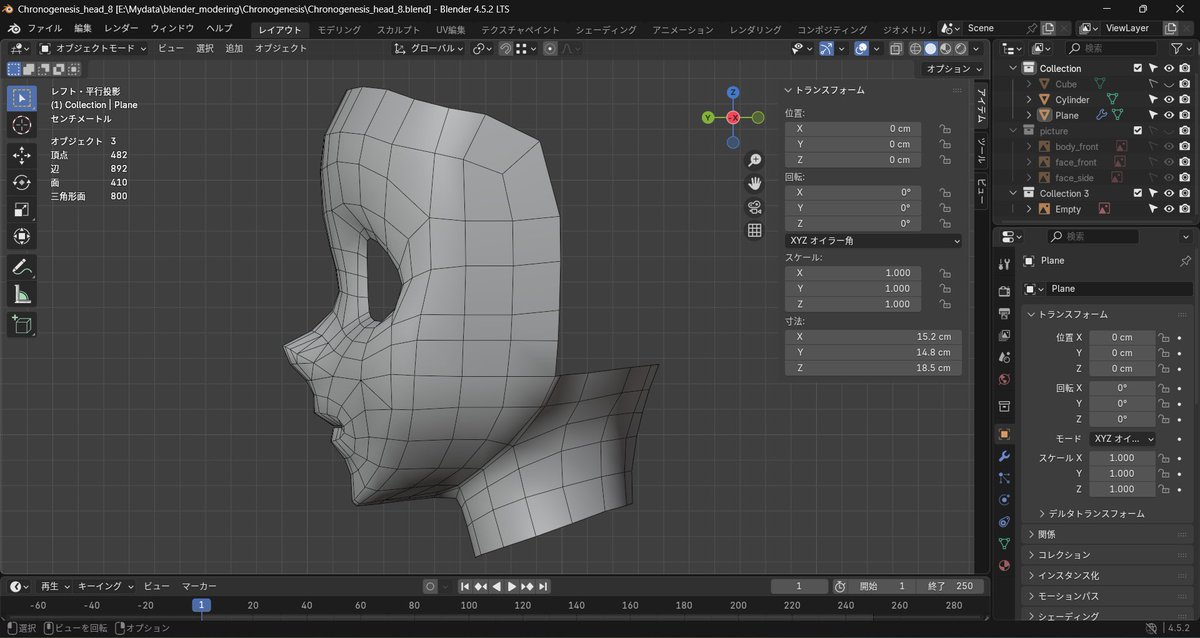Activate the Move tool

click(22, 155)
